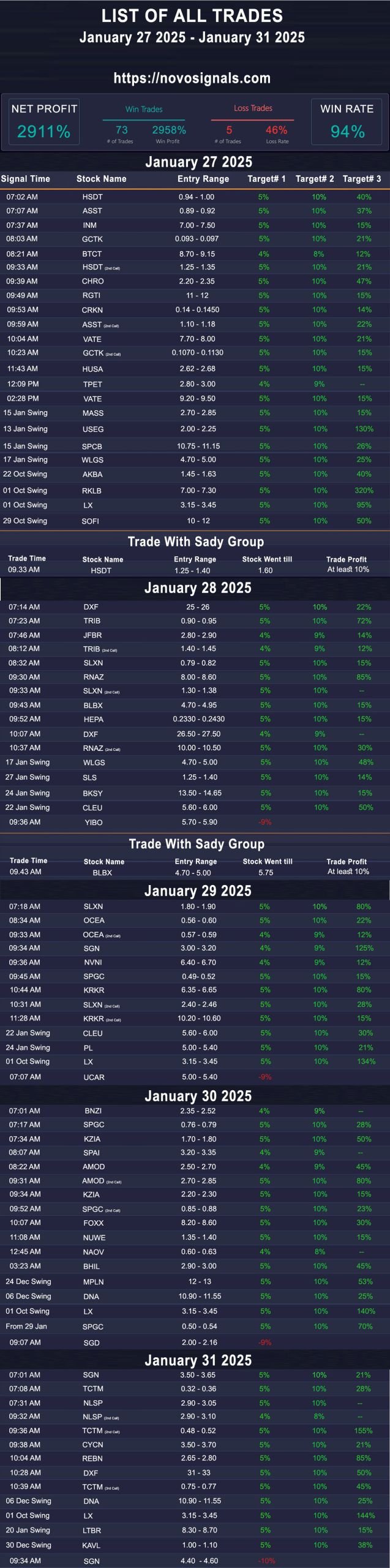Screen dimensions: 390x1568
Task: Select the HSDT row at 07:02 AM
Action: click(195, 197)
